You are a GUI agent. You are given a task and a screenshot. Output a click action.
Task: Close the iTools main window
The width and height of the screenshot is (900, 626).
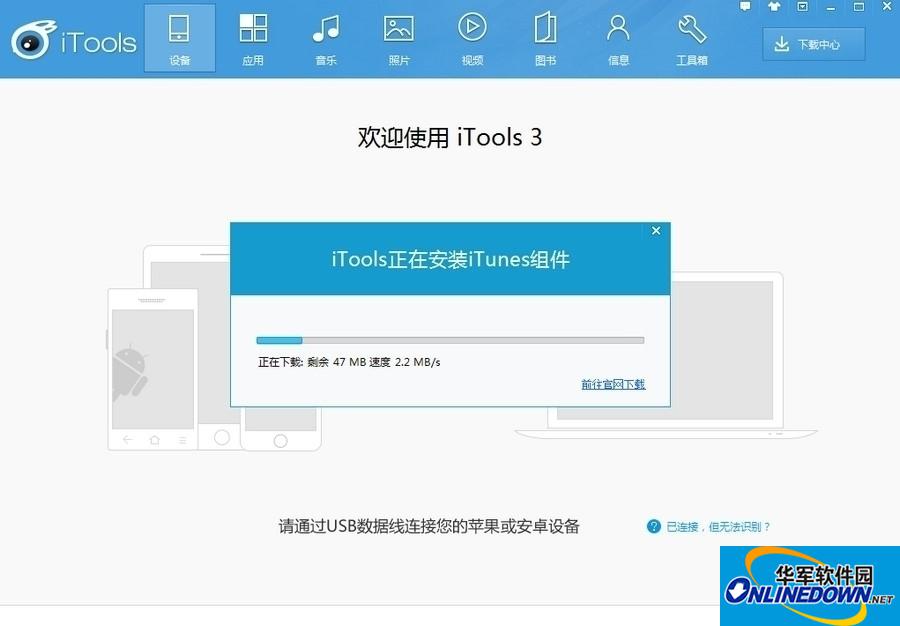(x=887, y=7)
